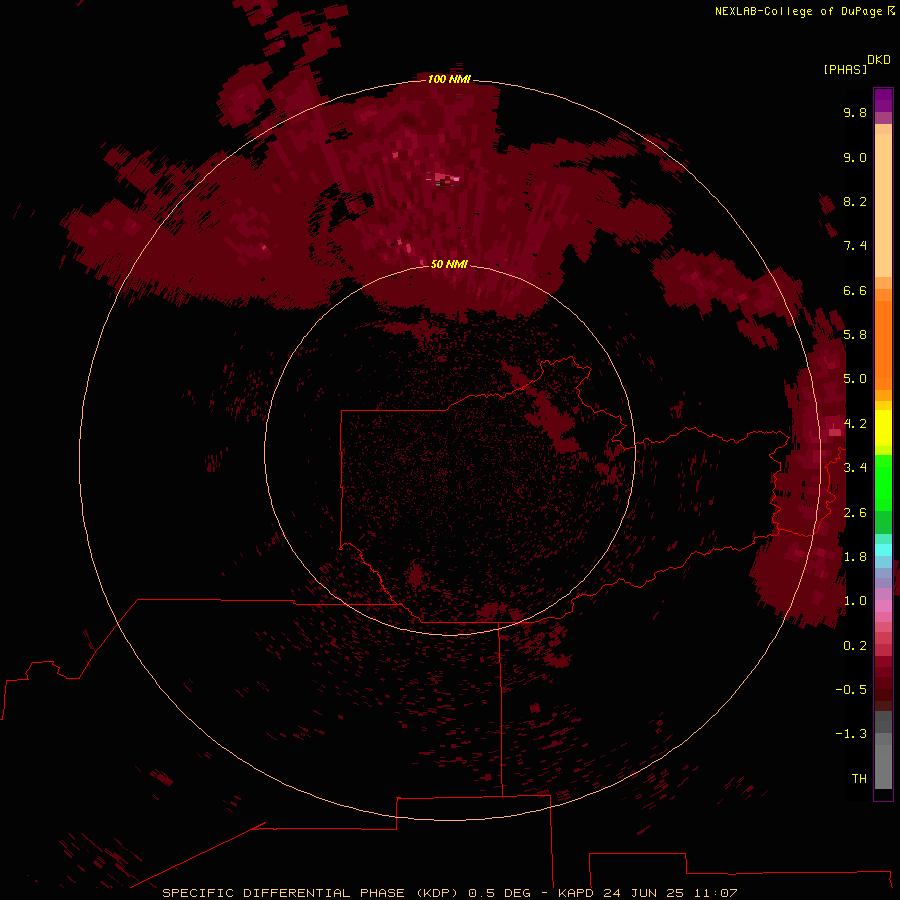Click the purple swatch atop the color scale

[883, 100]
